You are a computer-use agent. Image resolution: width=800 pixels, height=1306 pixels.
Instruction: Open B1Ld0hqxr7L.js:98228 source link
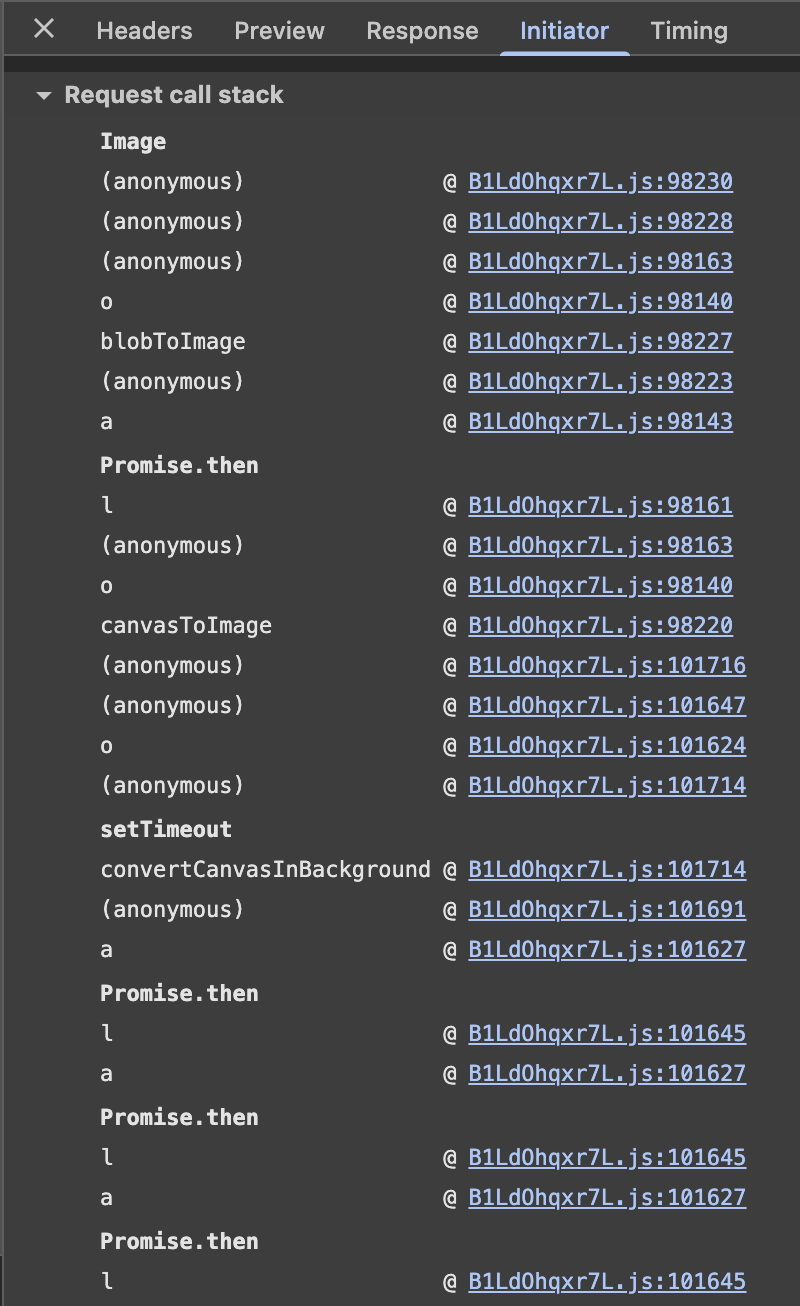(600, 221)
